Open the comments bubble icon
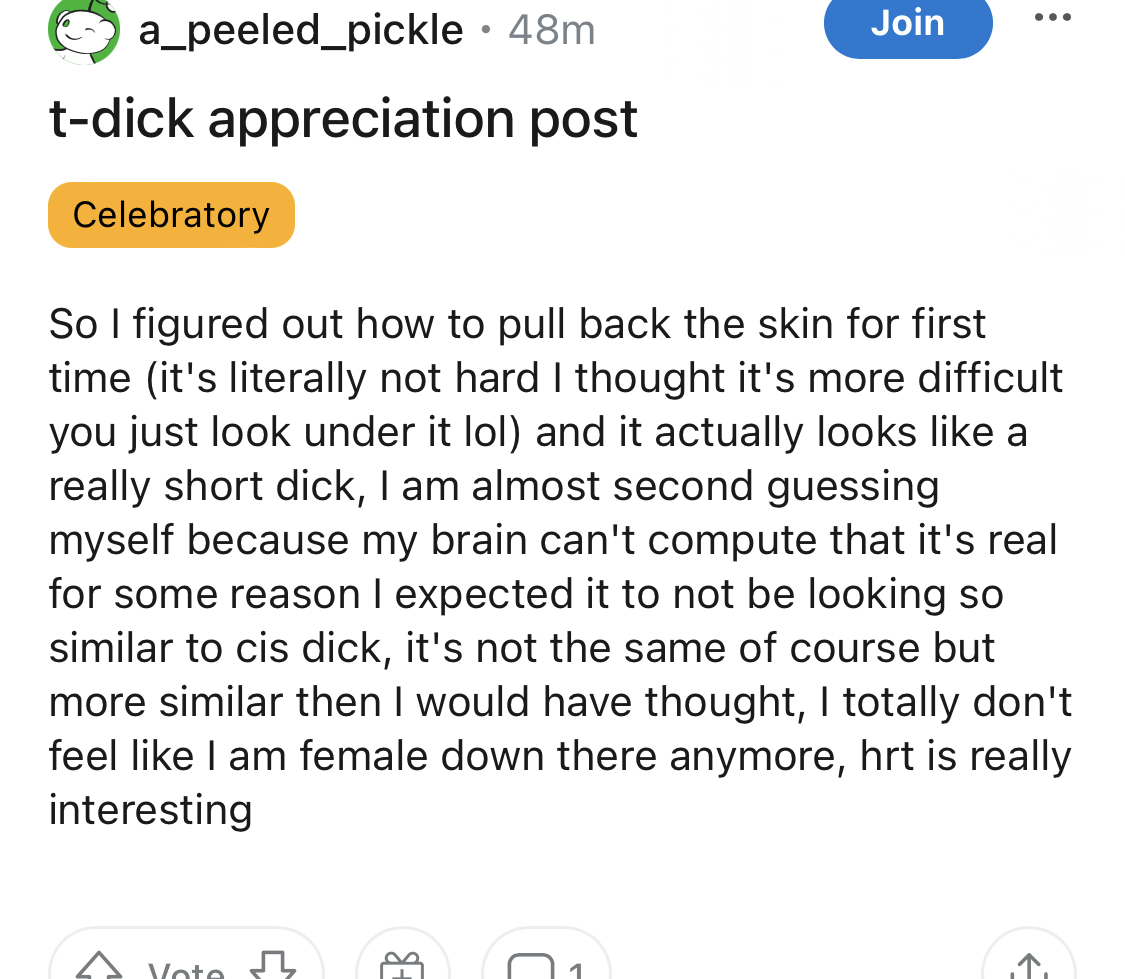Image resolution: width=1125 pixels, height=979 pixels. tap(528, 966)
